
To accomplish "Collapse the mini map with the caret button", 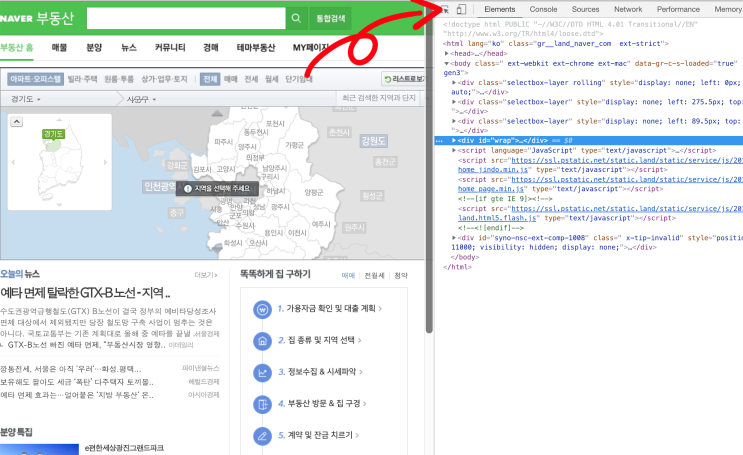I will point(17,122).
